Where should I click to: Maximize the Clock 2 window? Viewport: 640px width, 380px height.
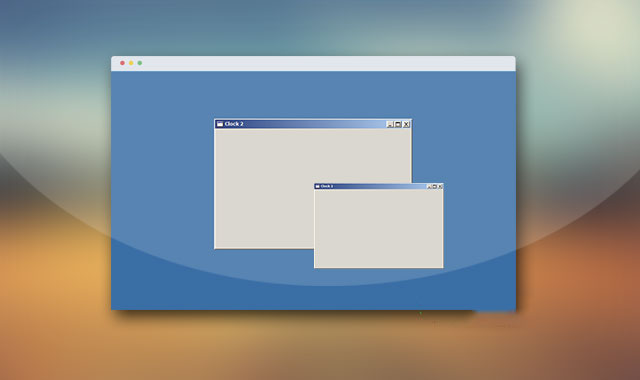[398, 124]
